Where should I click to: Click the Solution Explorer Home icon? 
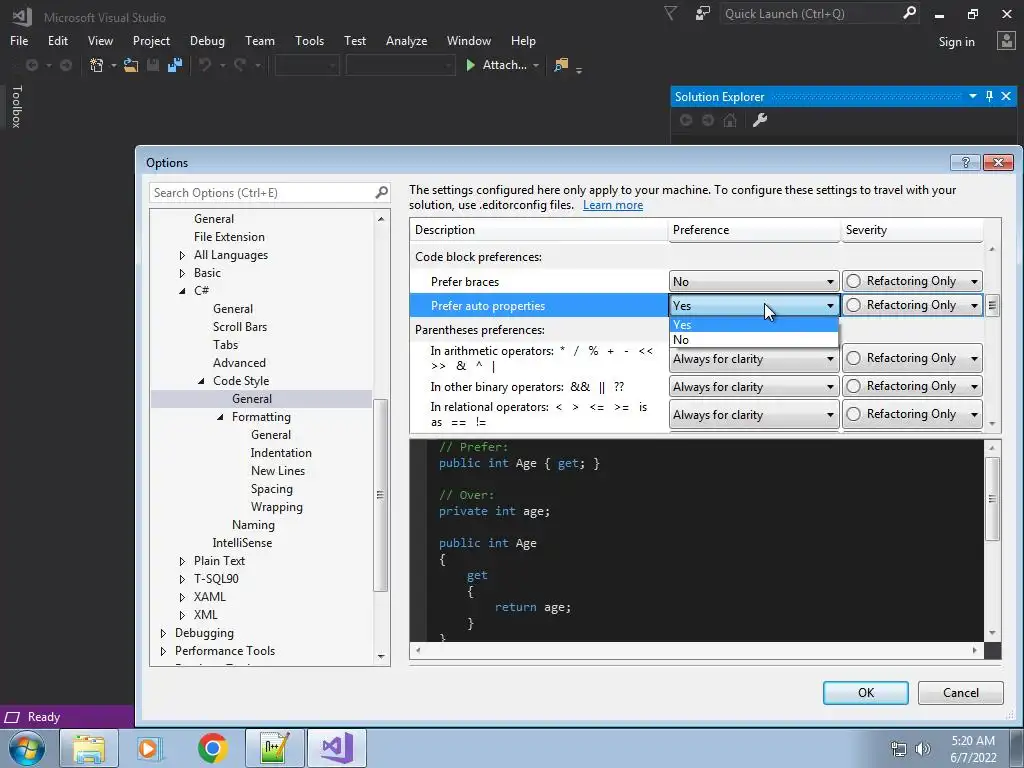tap(730, 120)
